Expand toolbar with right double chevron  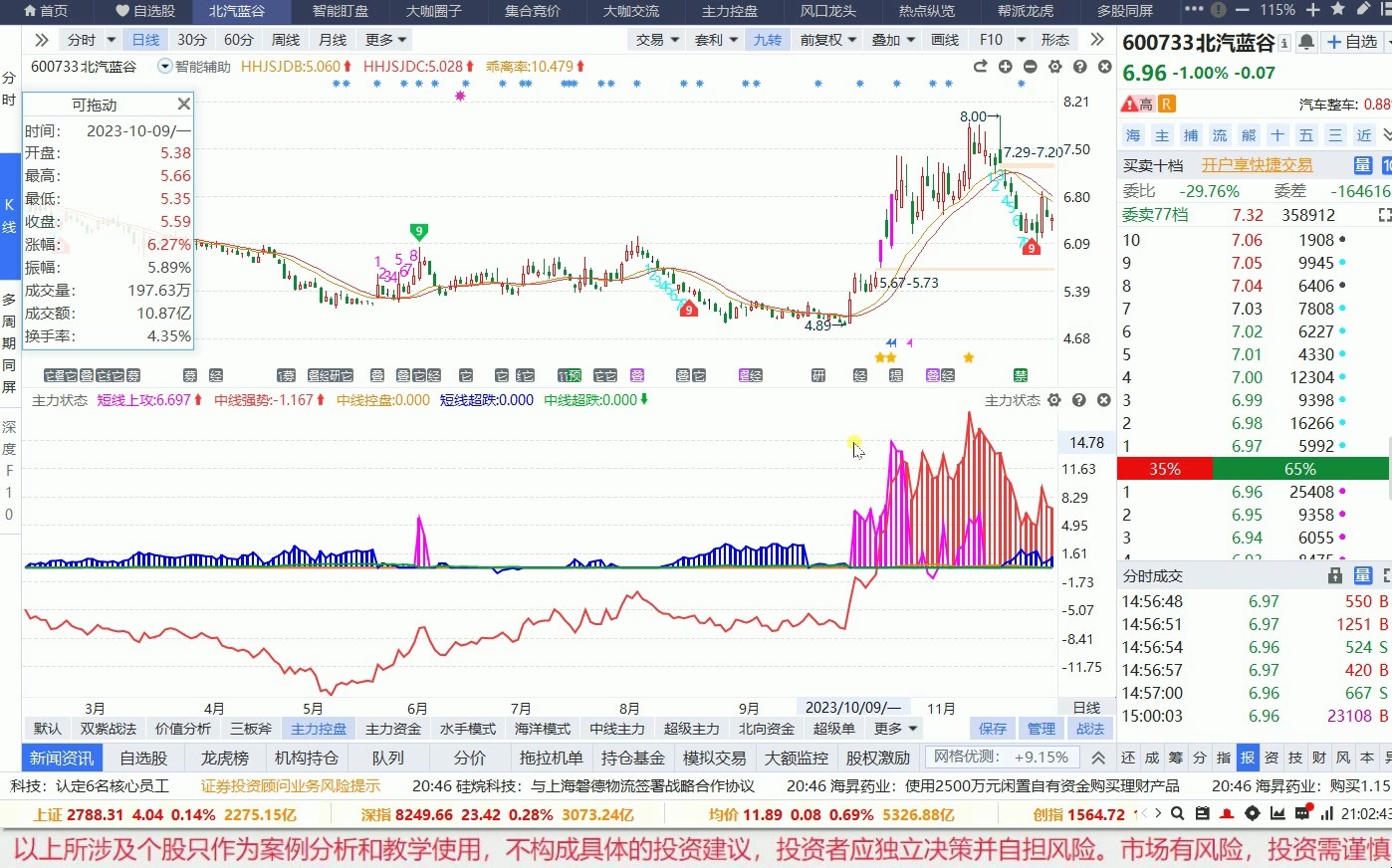tap(1097, 40)
